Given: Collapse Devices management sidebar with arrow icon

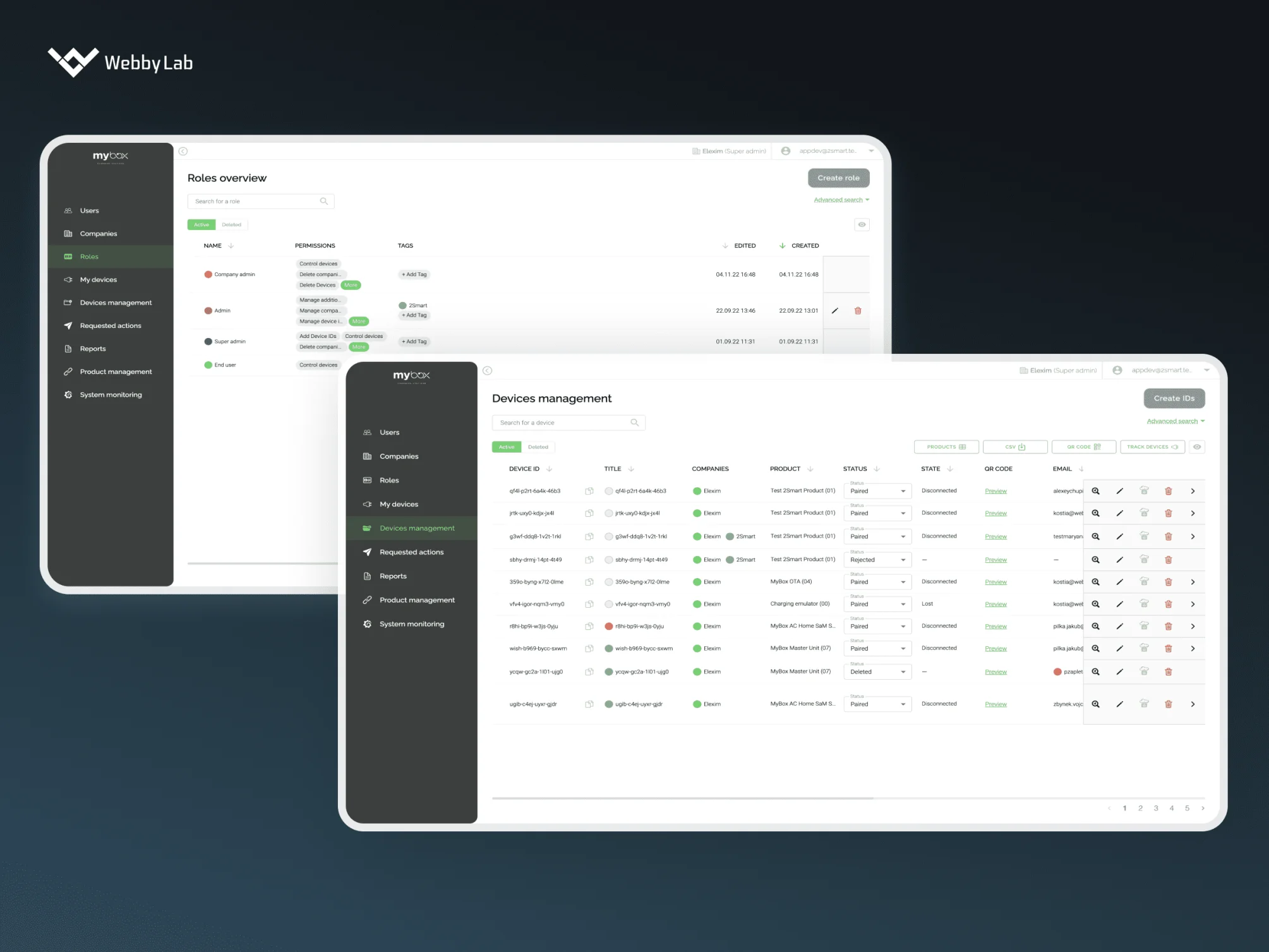Looking at the screenshot, I should click(487, 371).
